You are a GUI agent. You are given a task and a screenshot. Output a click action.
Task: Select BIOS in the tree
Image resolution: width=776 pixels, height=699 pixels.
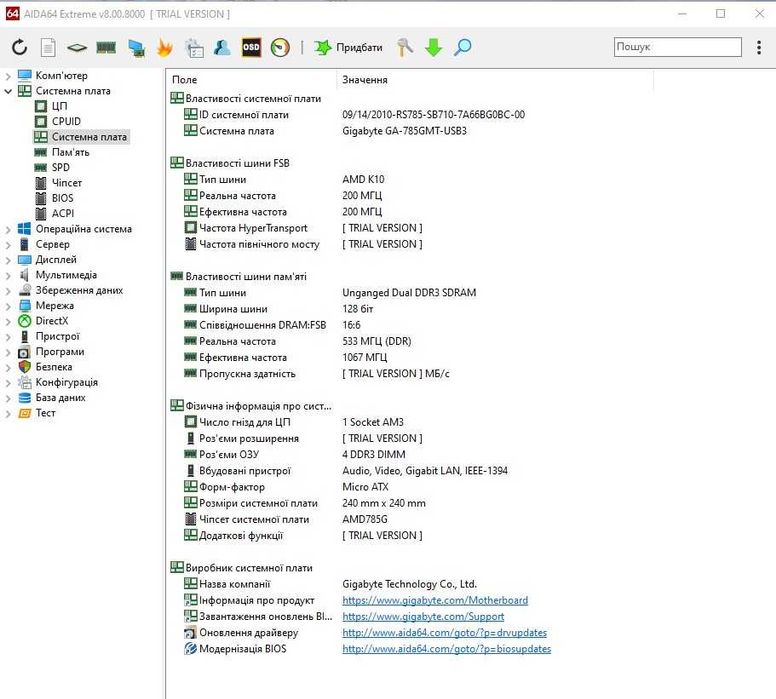point(62,198)
